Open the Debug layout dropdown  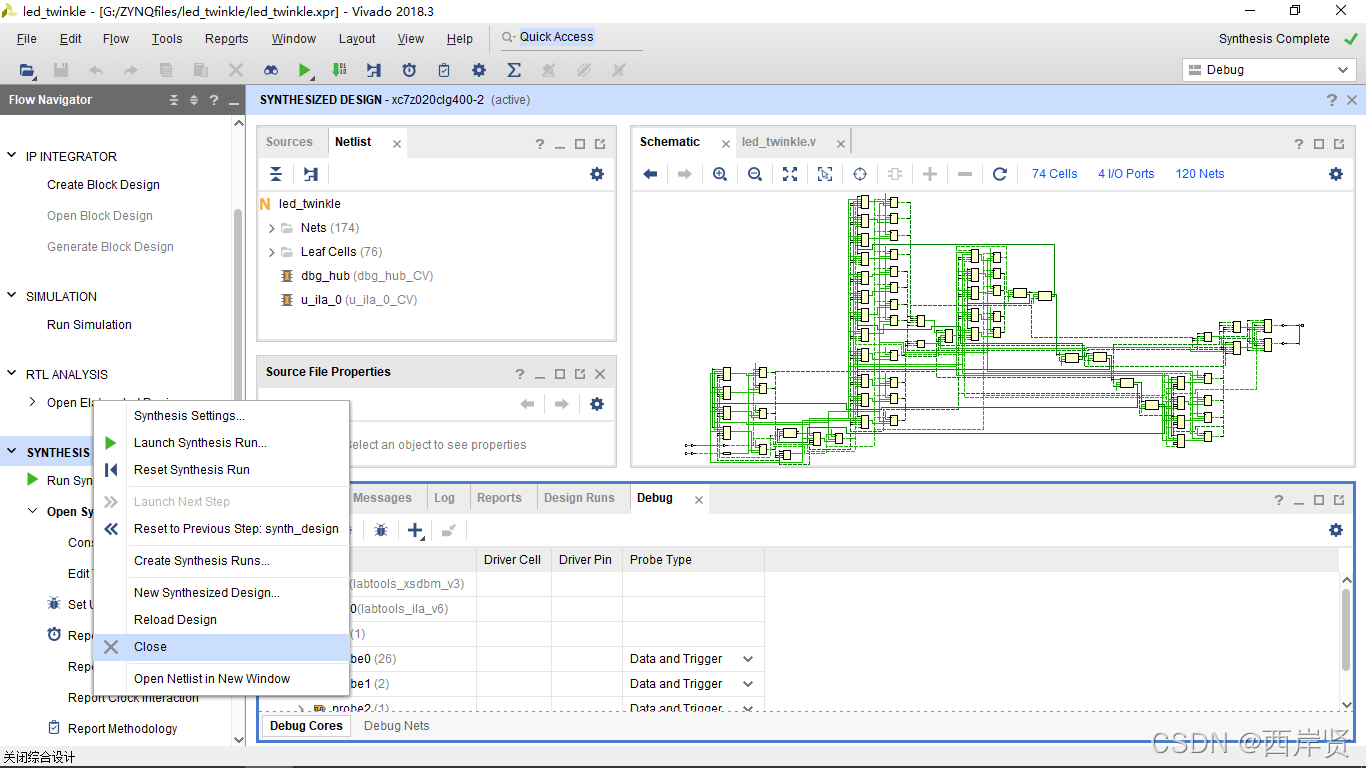coord(1269,70)
